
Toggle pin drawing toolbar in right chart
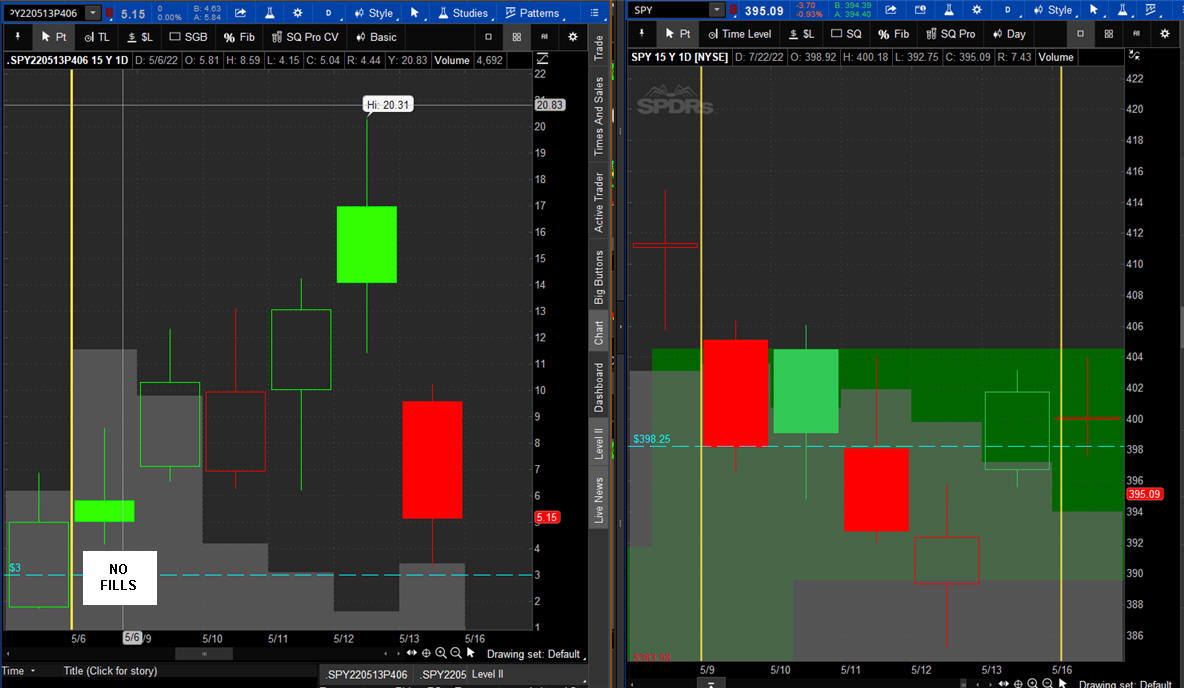tap(642, 33)
